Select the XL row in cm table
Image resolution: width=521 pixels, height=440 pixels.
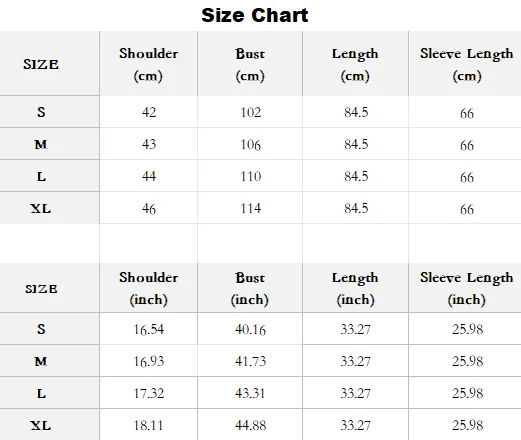click(x=260, y=208)
